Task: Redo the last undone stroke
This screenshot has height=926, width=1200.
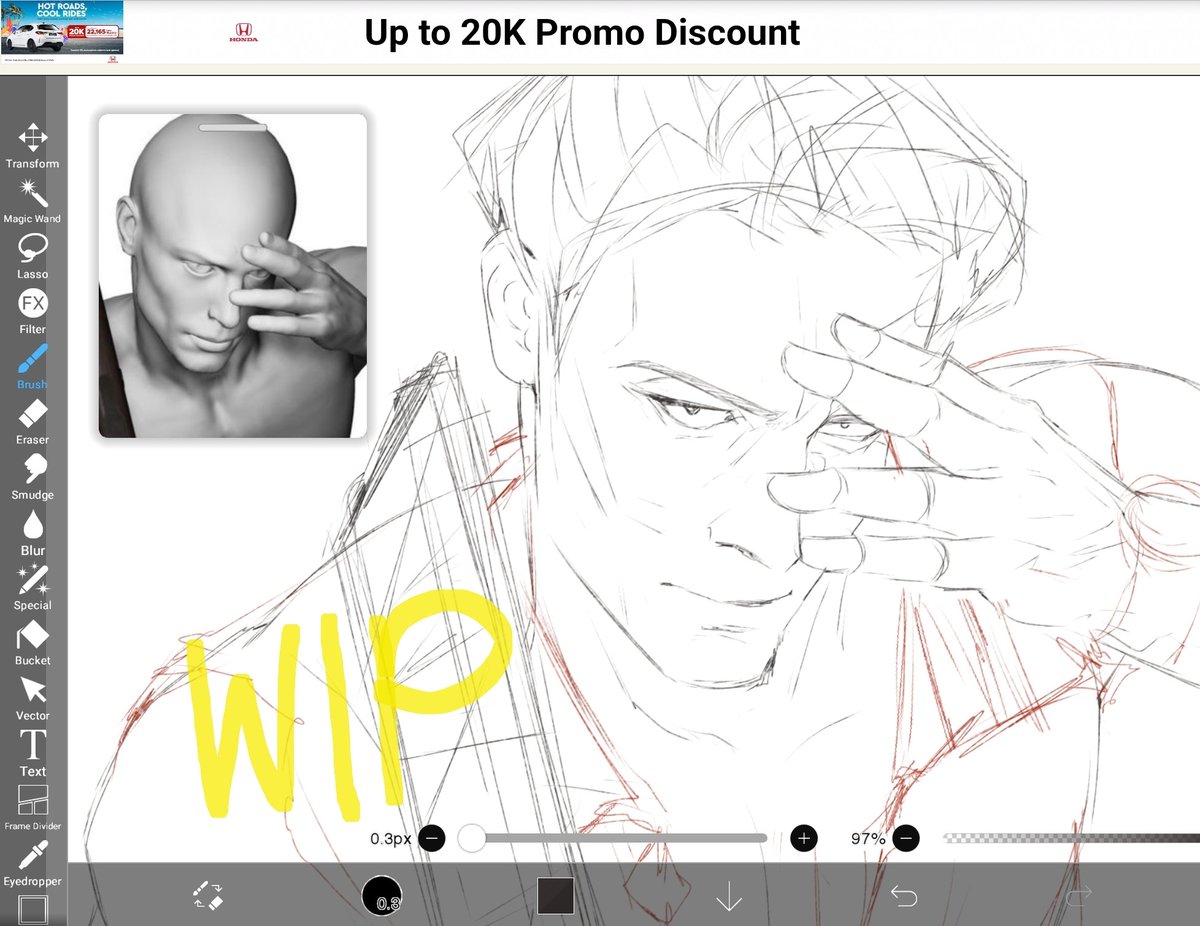Action: pyautogui.click(x=1078, y=896)
